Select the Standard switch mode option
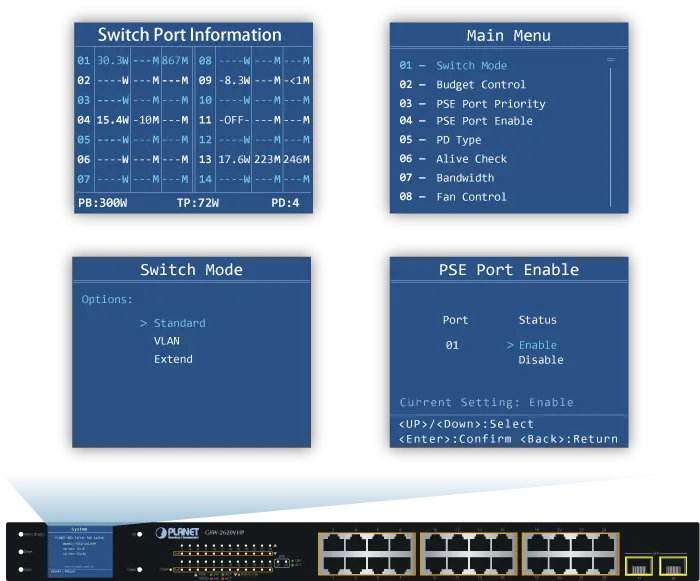The height and width of the screenshot is (581, 700). pyautogui.click(x=179, y=323)
